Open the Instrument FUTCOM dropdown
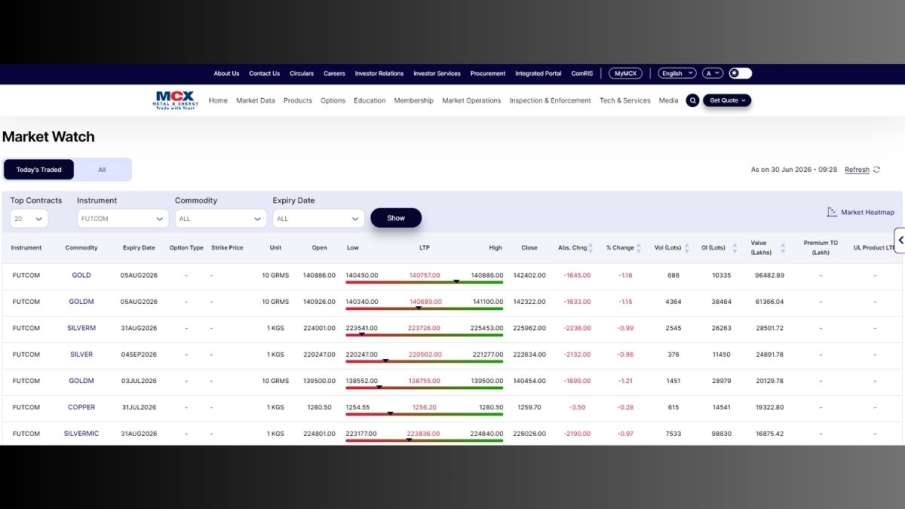Screen dimensions: 905x509 pos(122,219)
